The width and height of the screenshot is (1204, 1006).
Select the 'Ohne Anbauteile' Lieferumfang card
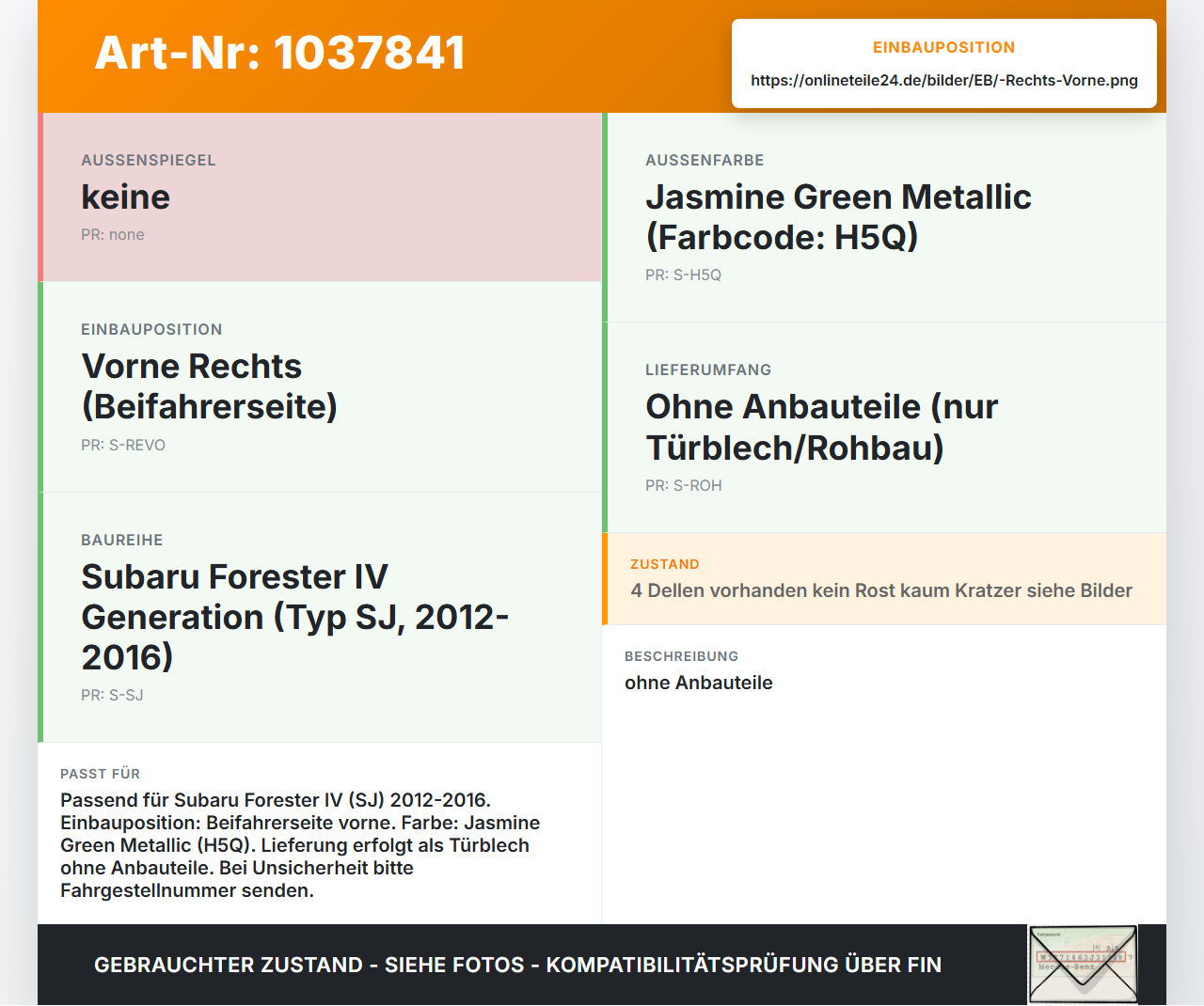click(x=884, y=428)
